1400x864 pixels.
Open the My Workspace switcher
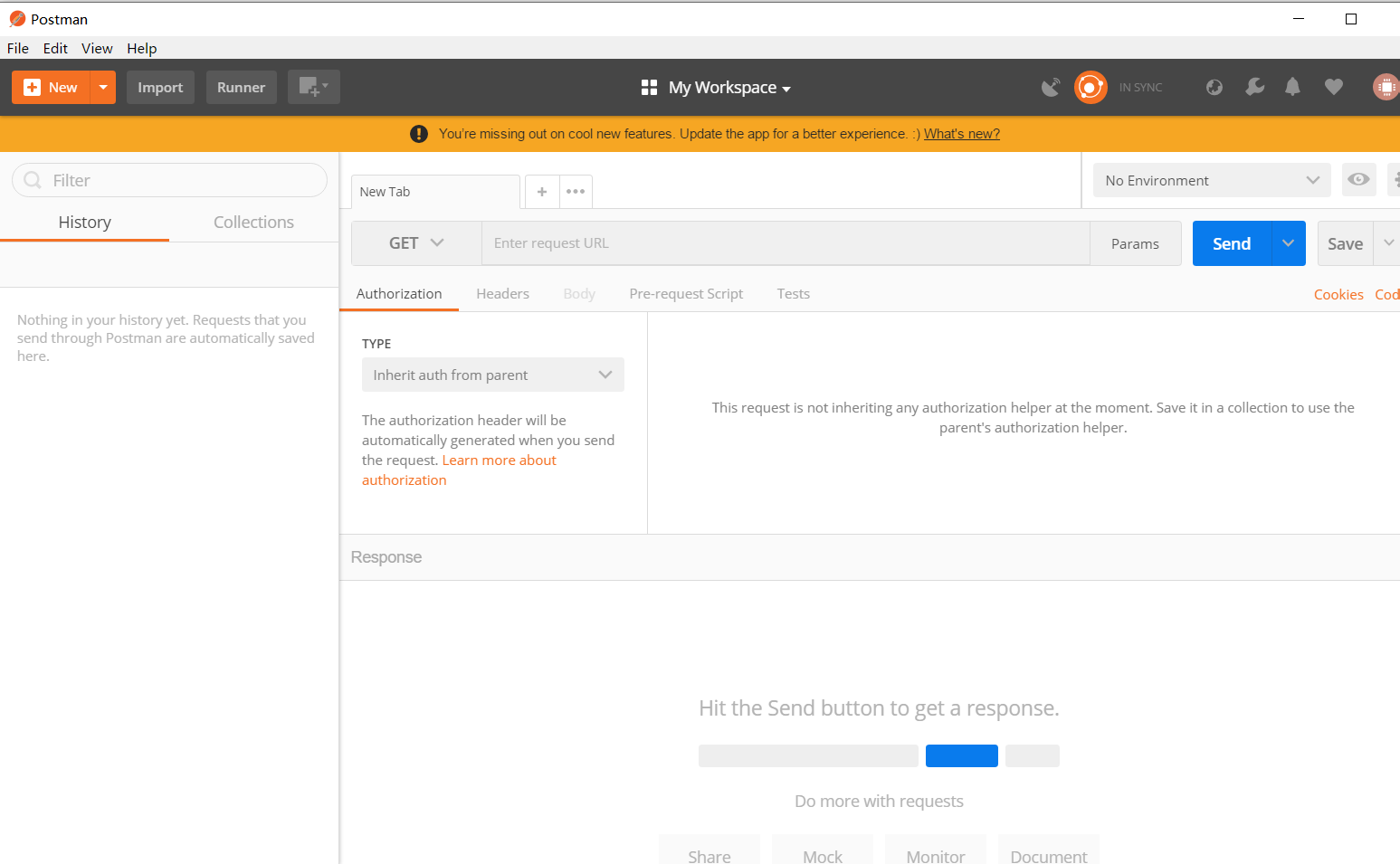716,88
